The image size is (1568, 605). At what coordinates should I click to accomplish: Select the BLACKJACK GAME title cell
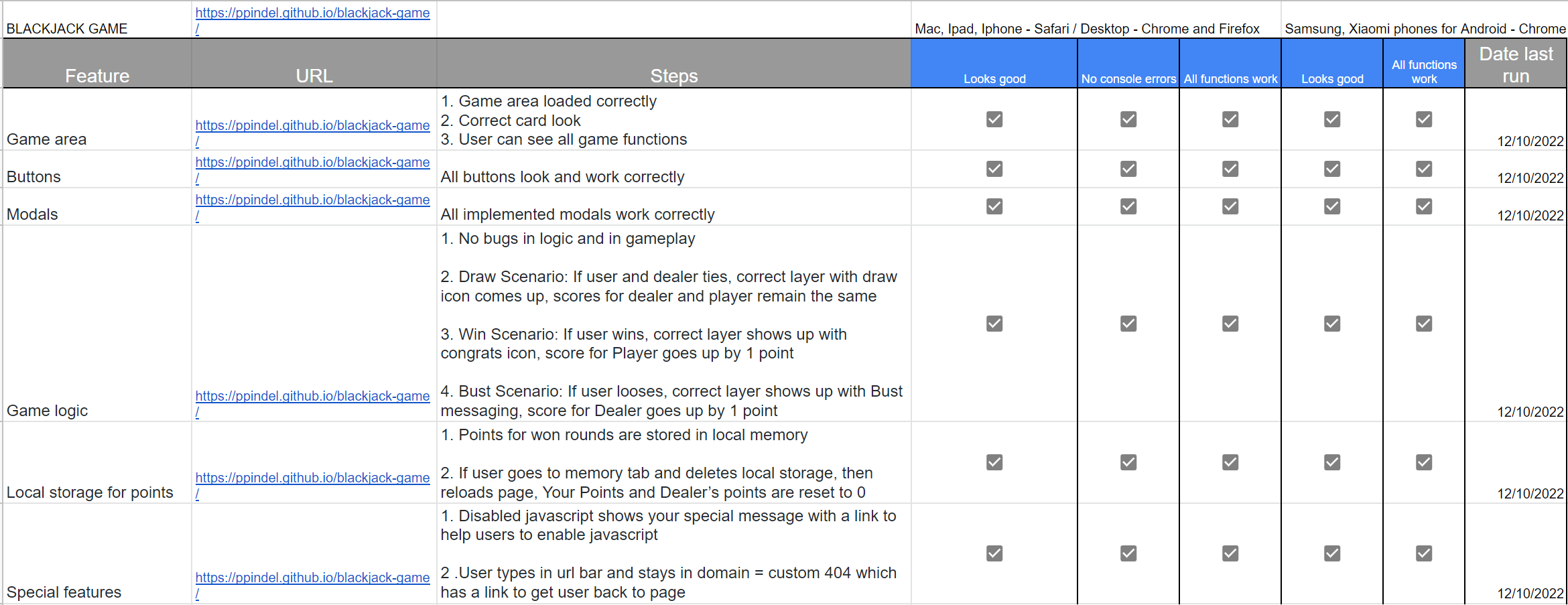97,19
